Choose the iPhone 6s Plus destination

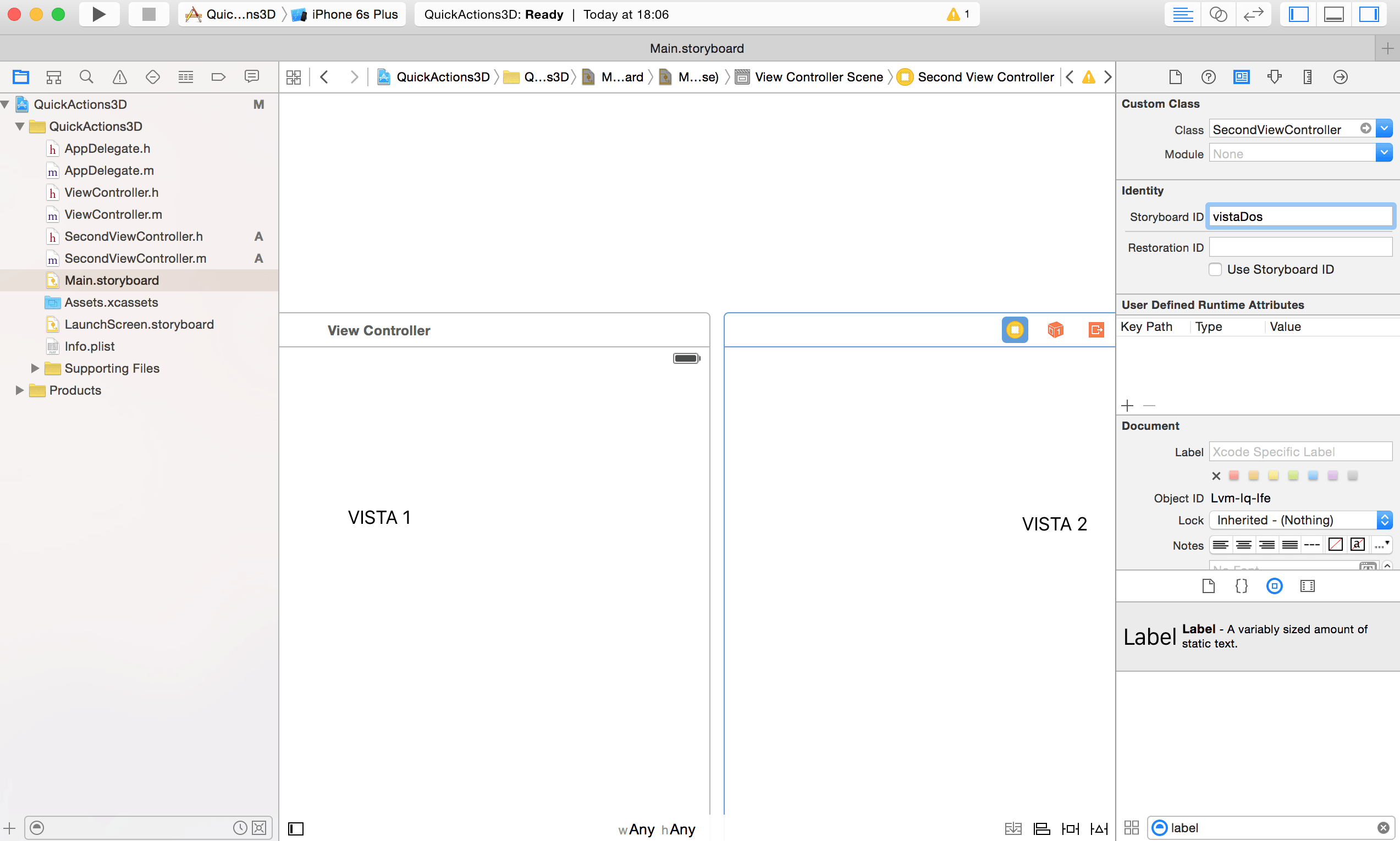coord(345,14)
